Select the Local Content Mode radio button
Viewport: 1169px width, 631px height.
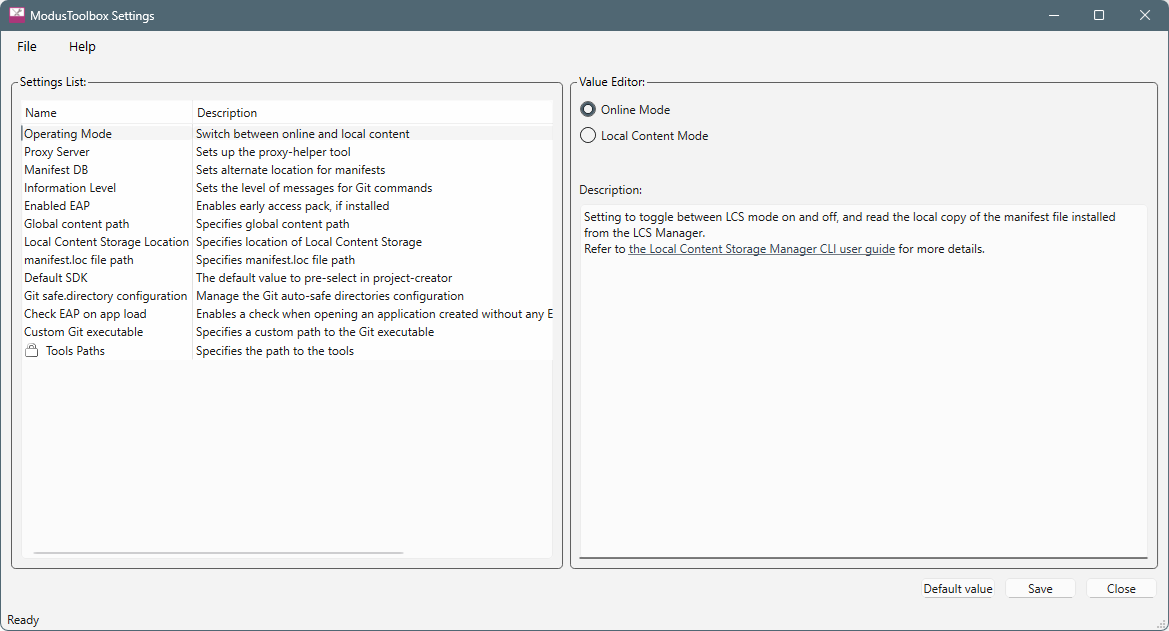coord(588,136)
